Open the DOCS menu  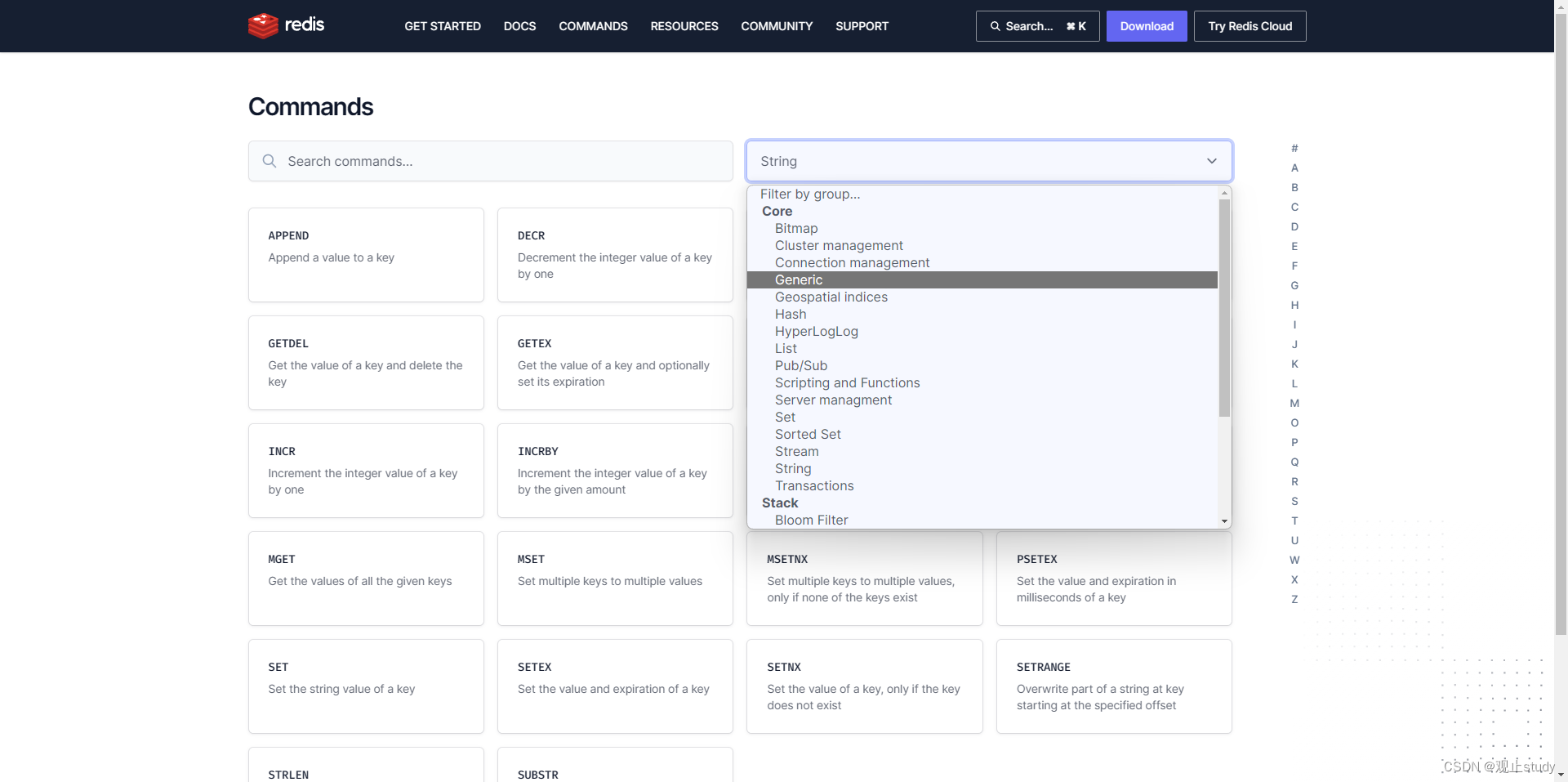click(519, 26)
